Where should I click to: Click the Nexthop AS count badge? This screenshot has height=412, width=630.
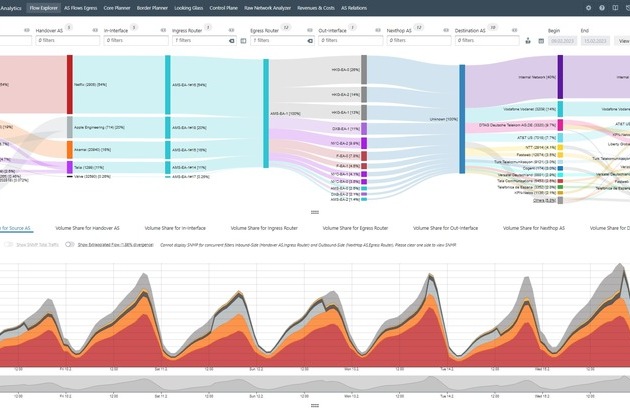coord(419,27)
